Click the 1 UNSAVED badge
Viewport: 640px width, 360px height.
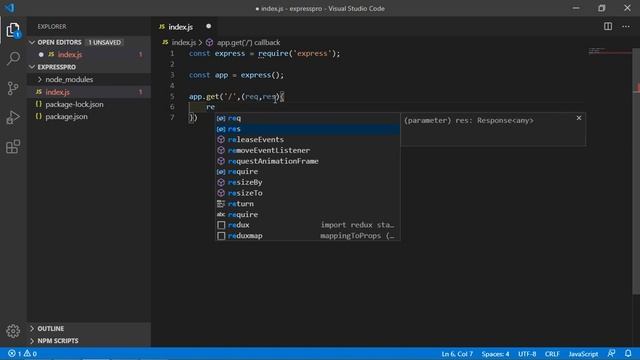[x=105, y=42]
